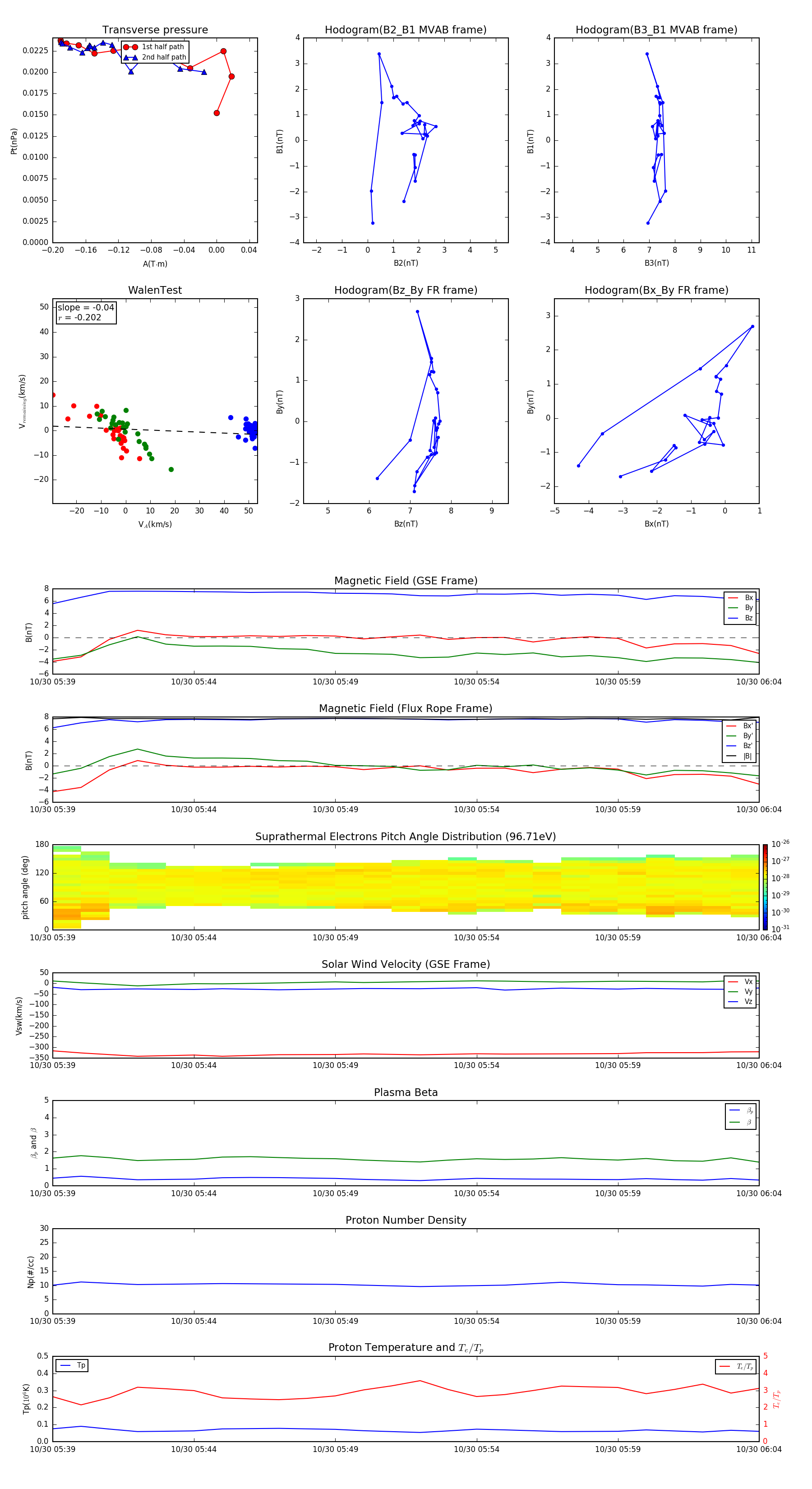This screenshot has width=812, height=1489.
Task: Click '10/30 05:54' tick under Plasma Beta
Action: point(476,1193)
